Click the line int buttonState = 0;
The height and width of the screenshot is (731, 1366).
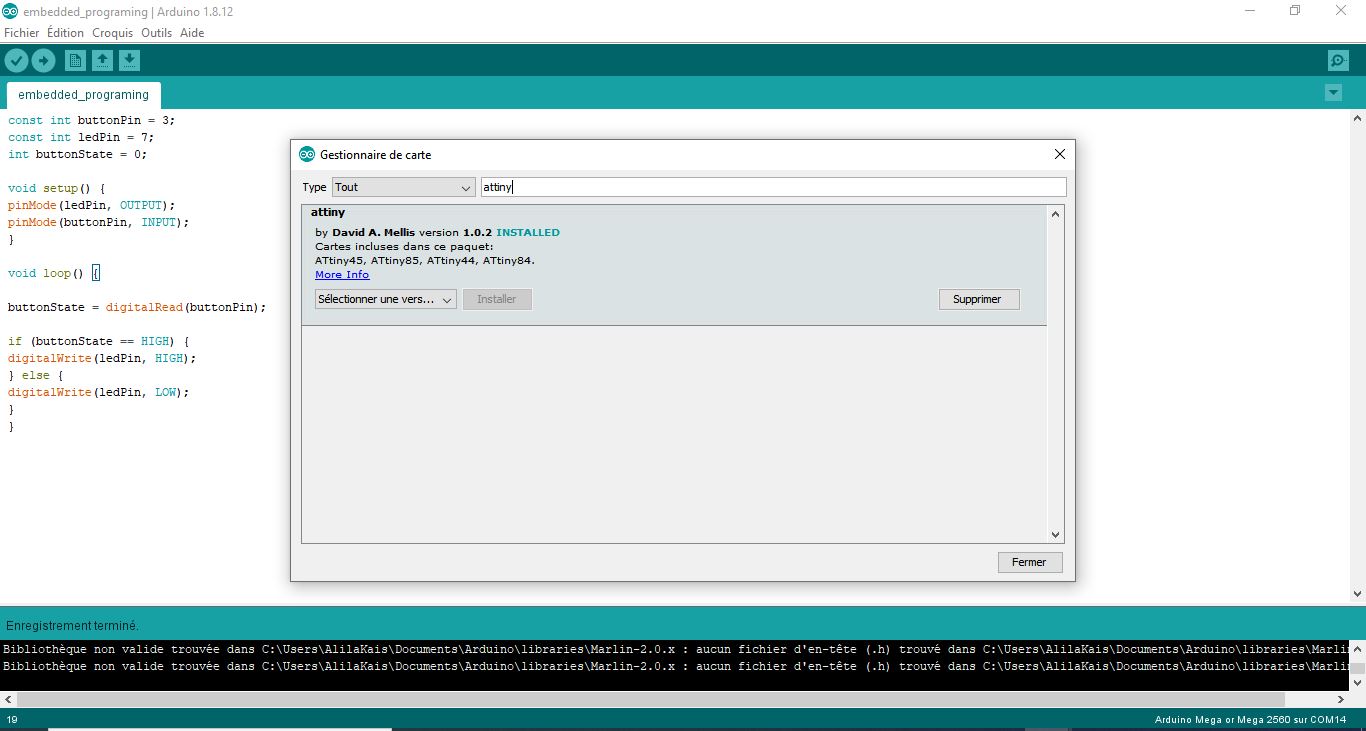[77, 154]
